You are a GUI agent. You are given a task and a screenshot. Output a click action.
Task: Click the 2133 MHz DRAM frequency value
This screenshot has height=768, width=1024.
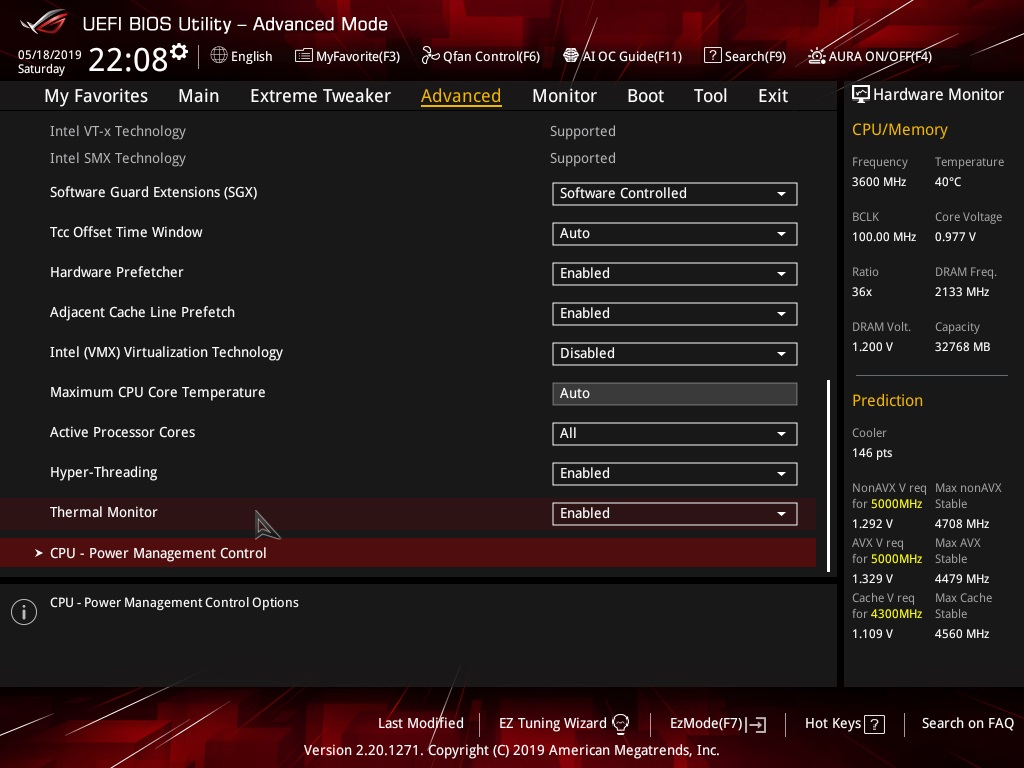(x=961, y=292)
